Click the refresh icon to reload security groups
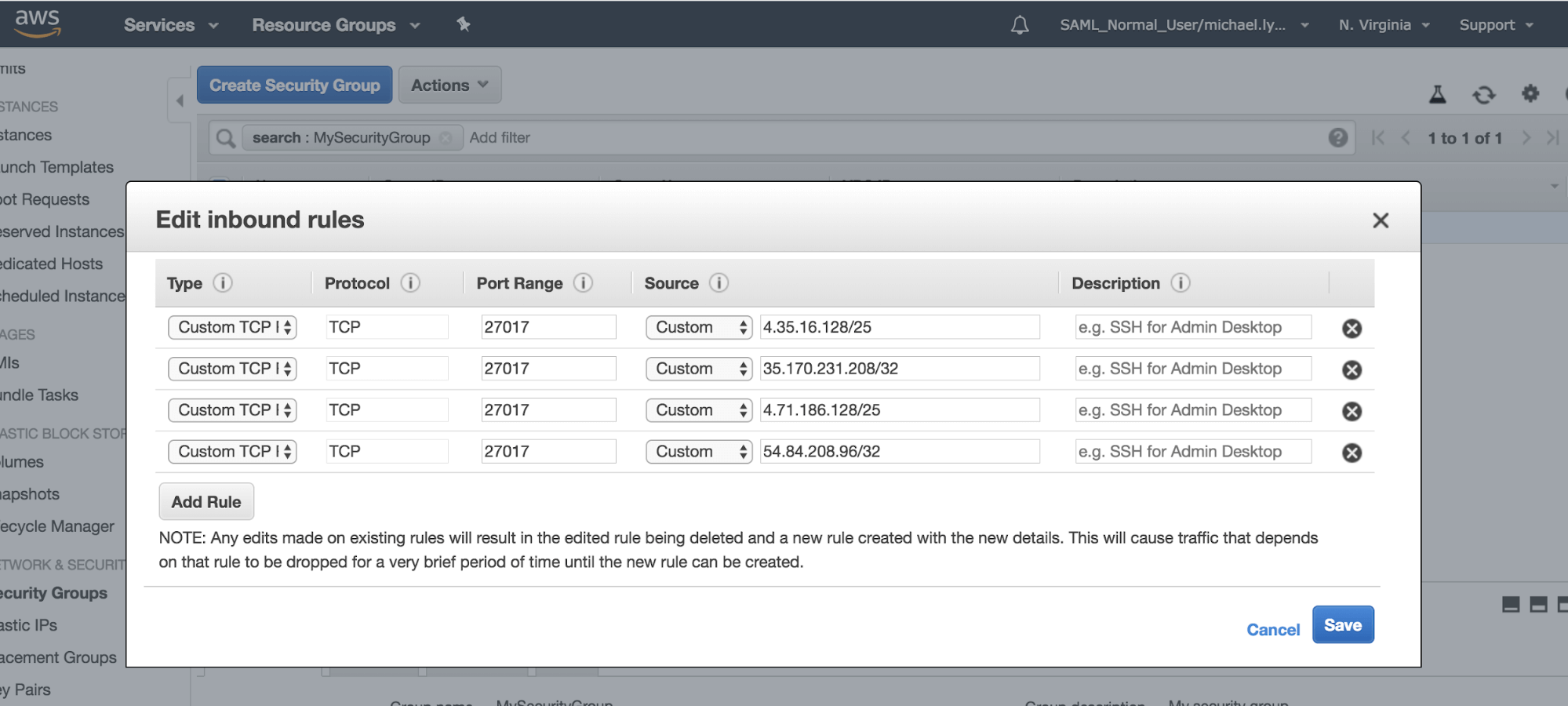The height and width of the screenshot is (706, 1568). tap(1483, 96)
